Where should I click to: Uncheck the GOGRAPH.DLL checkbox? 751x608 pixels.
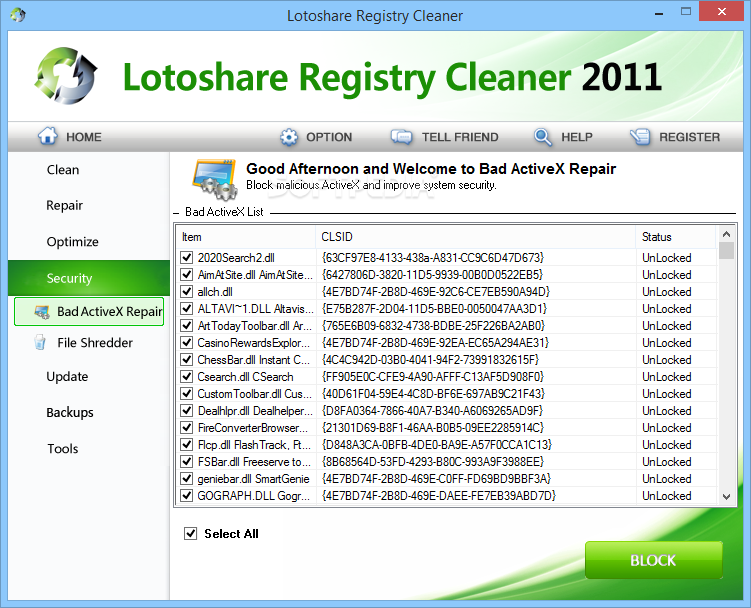[187, 495]
